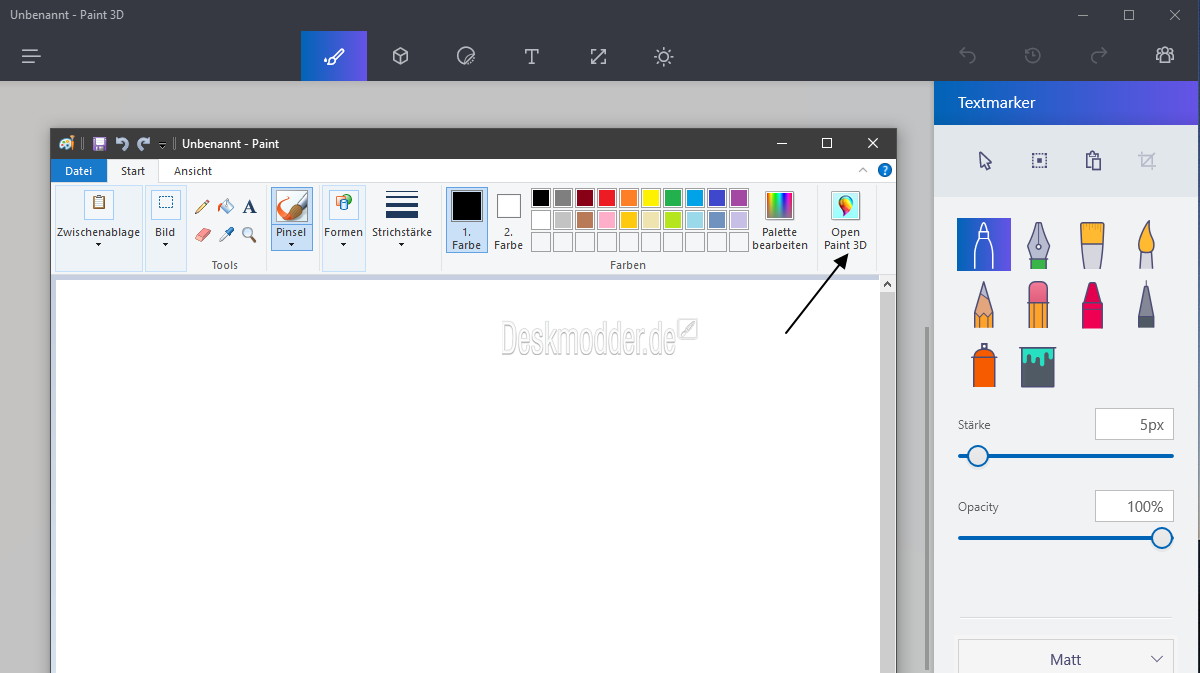The image size is (1200, 673).
Task: Pick the yellow color swatch in Paint
Action: click(x=651, y=198)
